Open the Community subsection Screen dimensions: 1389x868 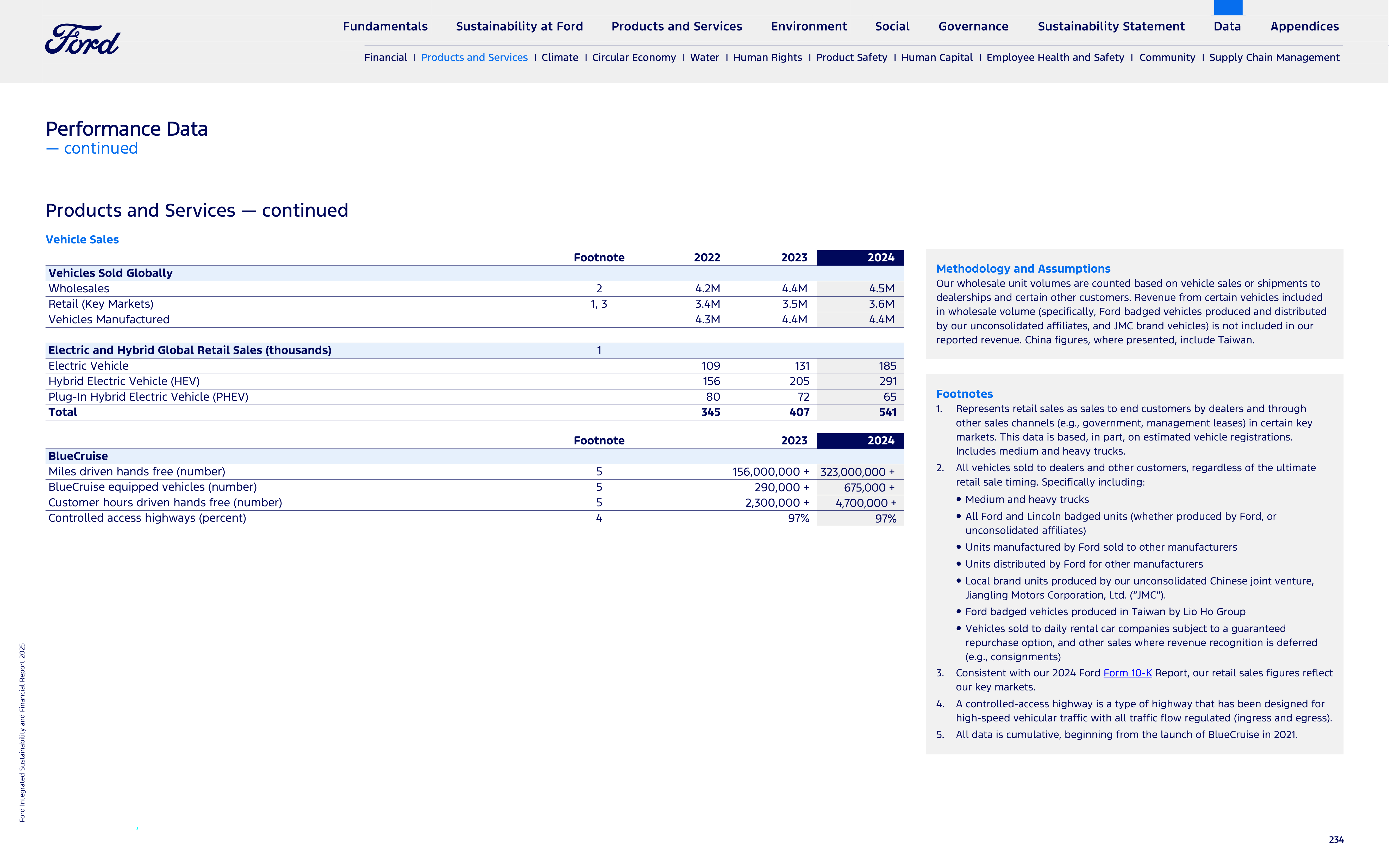(1167, 58)
